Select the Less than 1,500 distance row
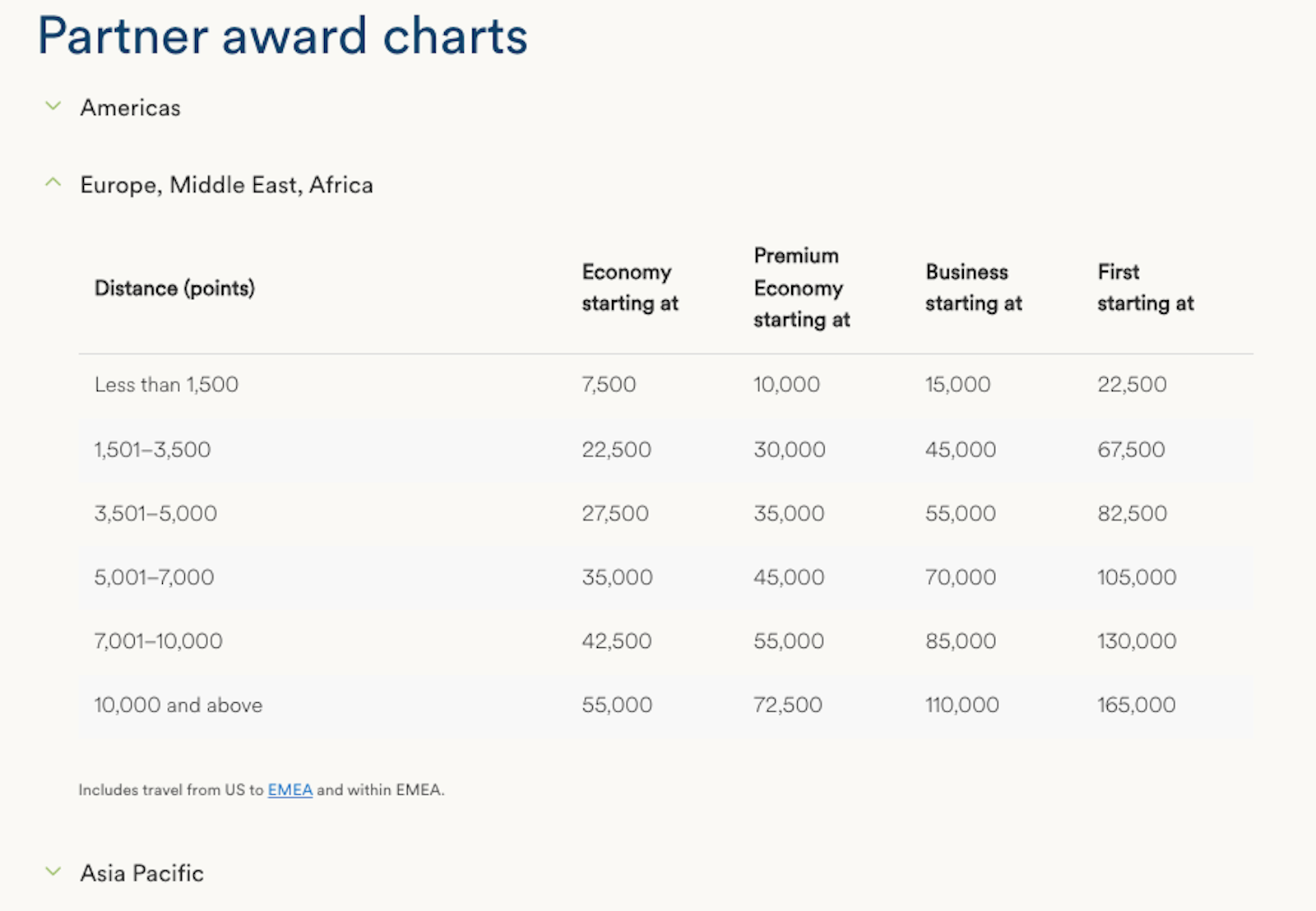Screen dimensions: 1316x911 click(x=166, y=384)
